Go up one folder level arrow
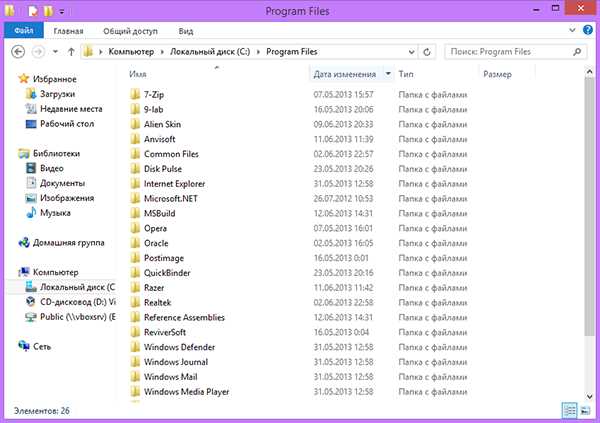600x423 pixels. (x=71, y=52)
